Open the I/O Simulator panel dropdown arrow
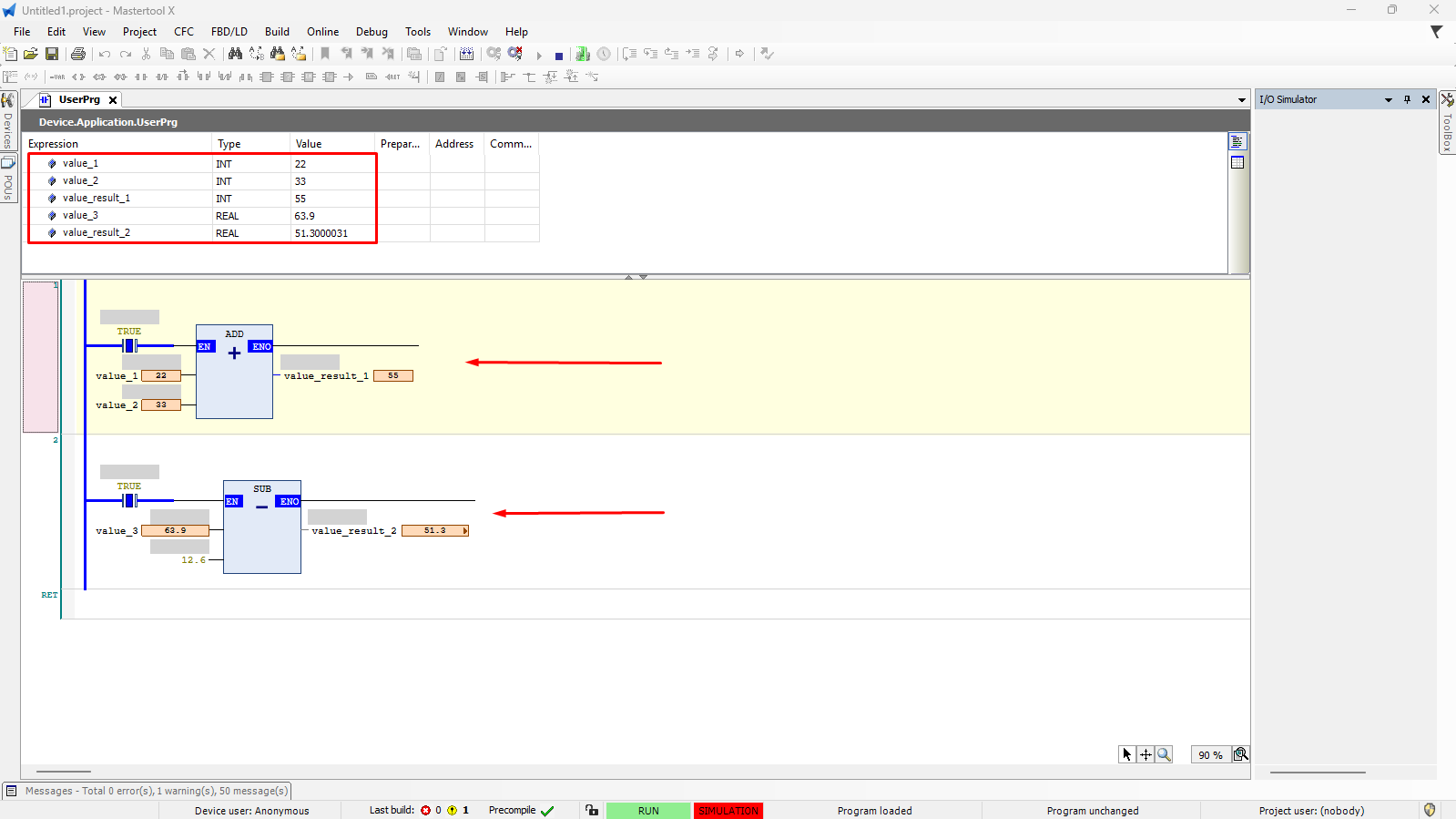Viewport: 1456px width, 819px height. pos(1389,100)
